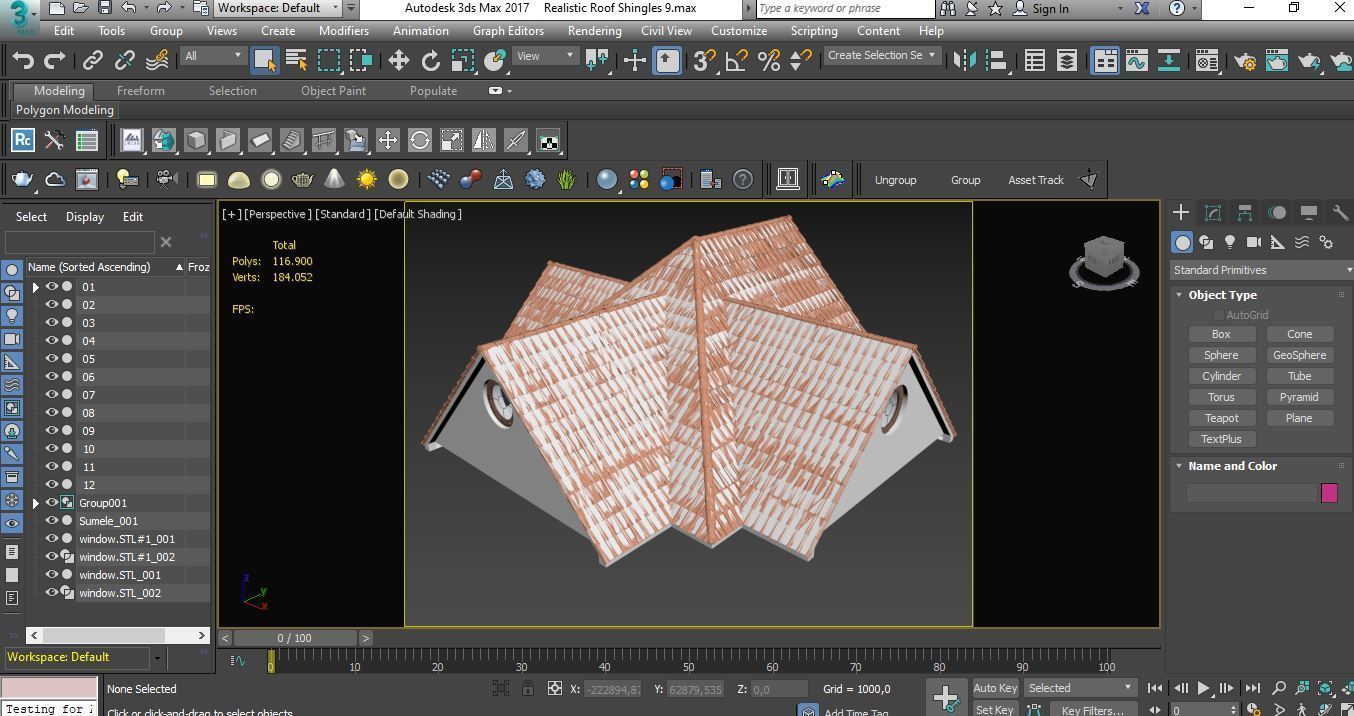Activate the Select and Rotate tool

(430, 60)
